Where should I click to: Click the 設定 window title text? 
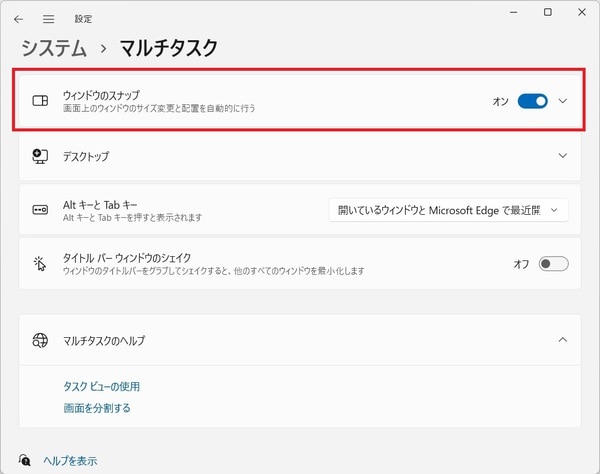(83, 19)
